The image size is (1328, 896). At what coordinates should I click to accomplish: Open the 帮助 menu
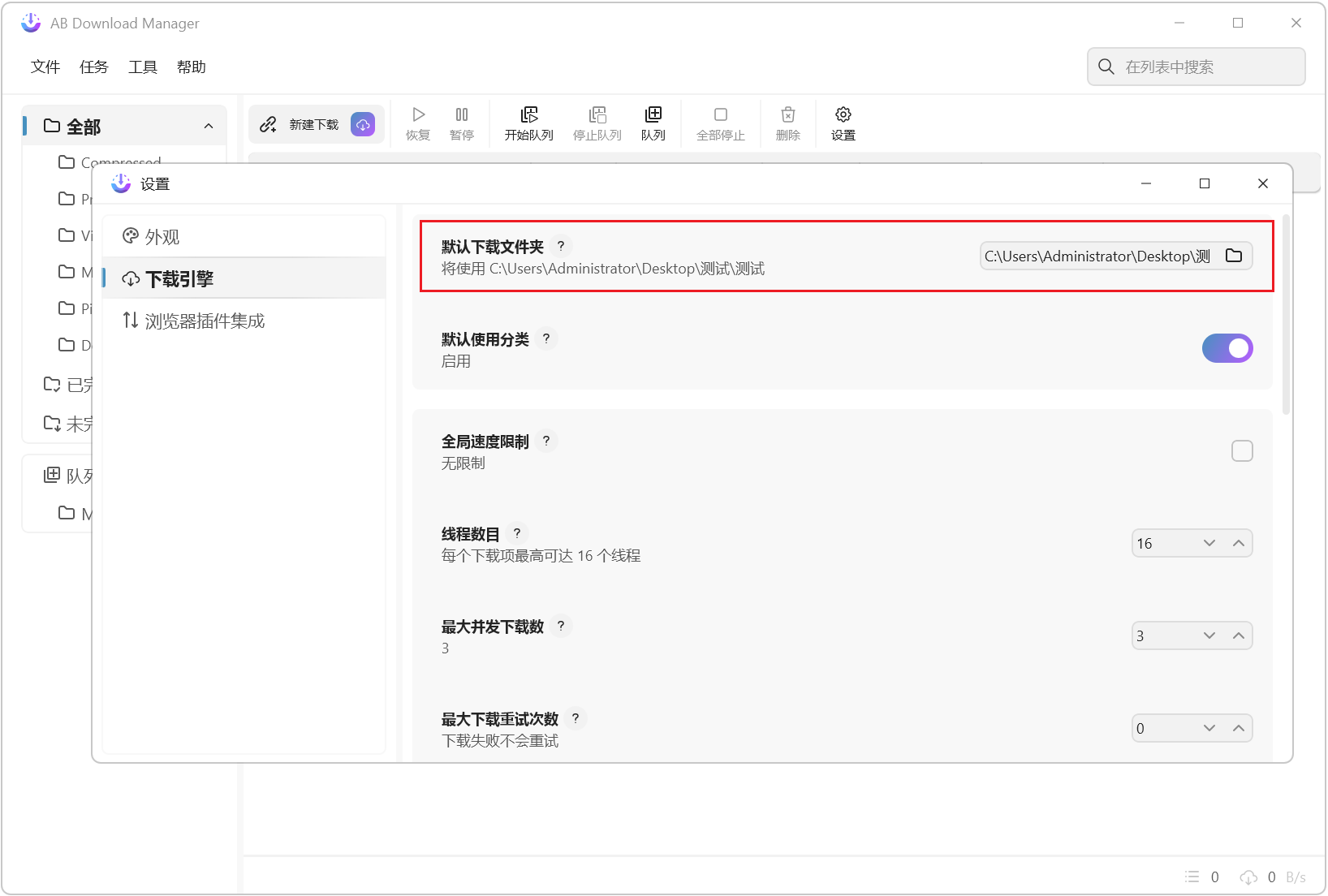[192, 67]
